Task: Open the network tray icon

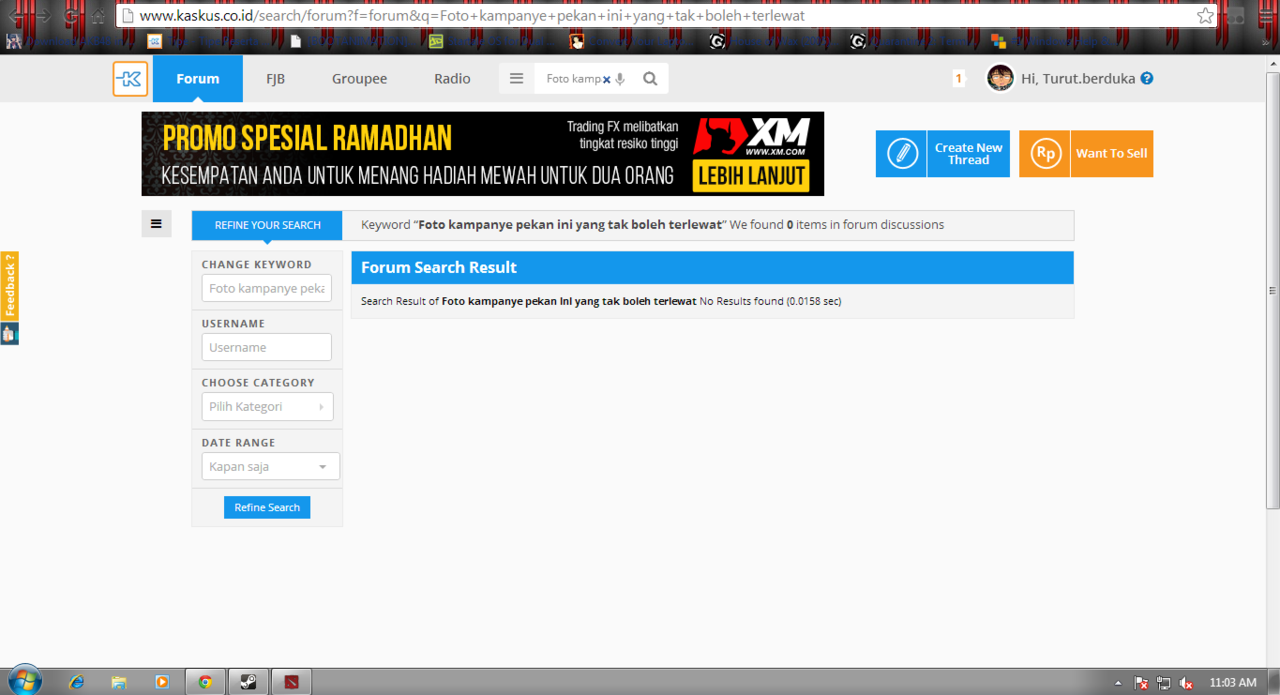Action: (1163, 683)
